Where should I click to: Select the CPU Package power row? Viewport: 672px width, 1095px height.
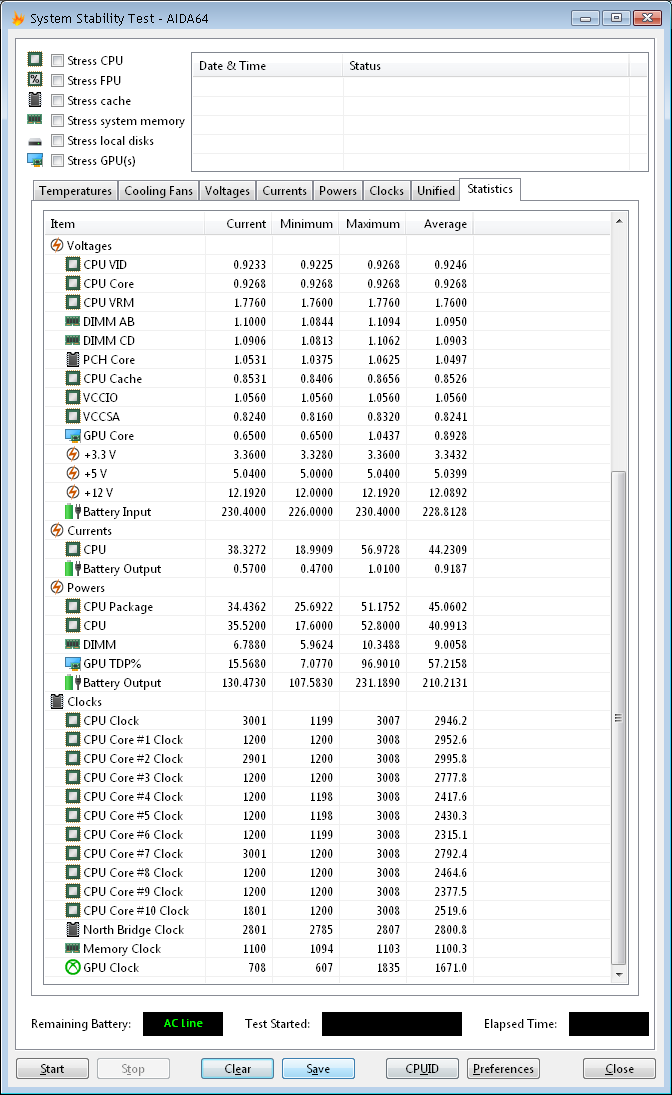118,607
